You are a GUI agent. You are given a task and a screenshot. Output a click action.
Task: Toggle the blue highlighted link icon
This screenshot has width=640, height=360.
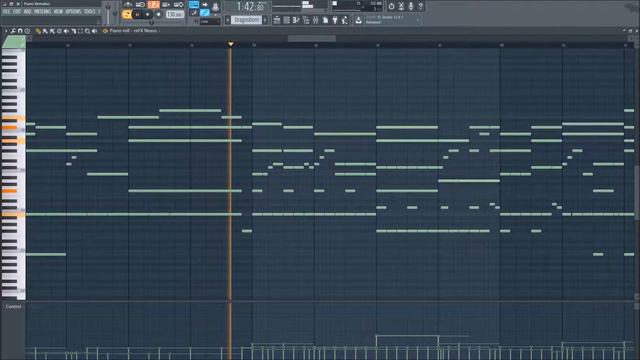point(205,13)
